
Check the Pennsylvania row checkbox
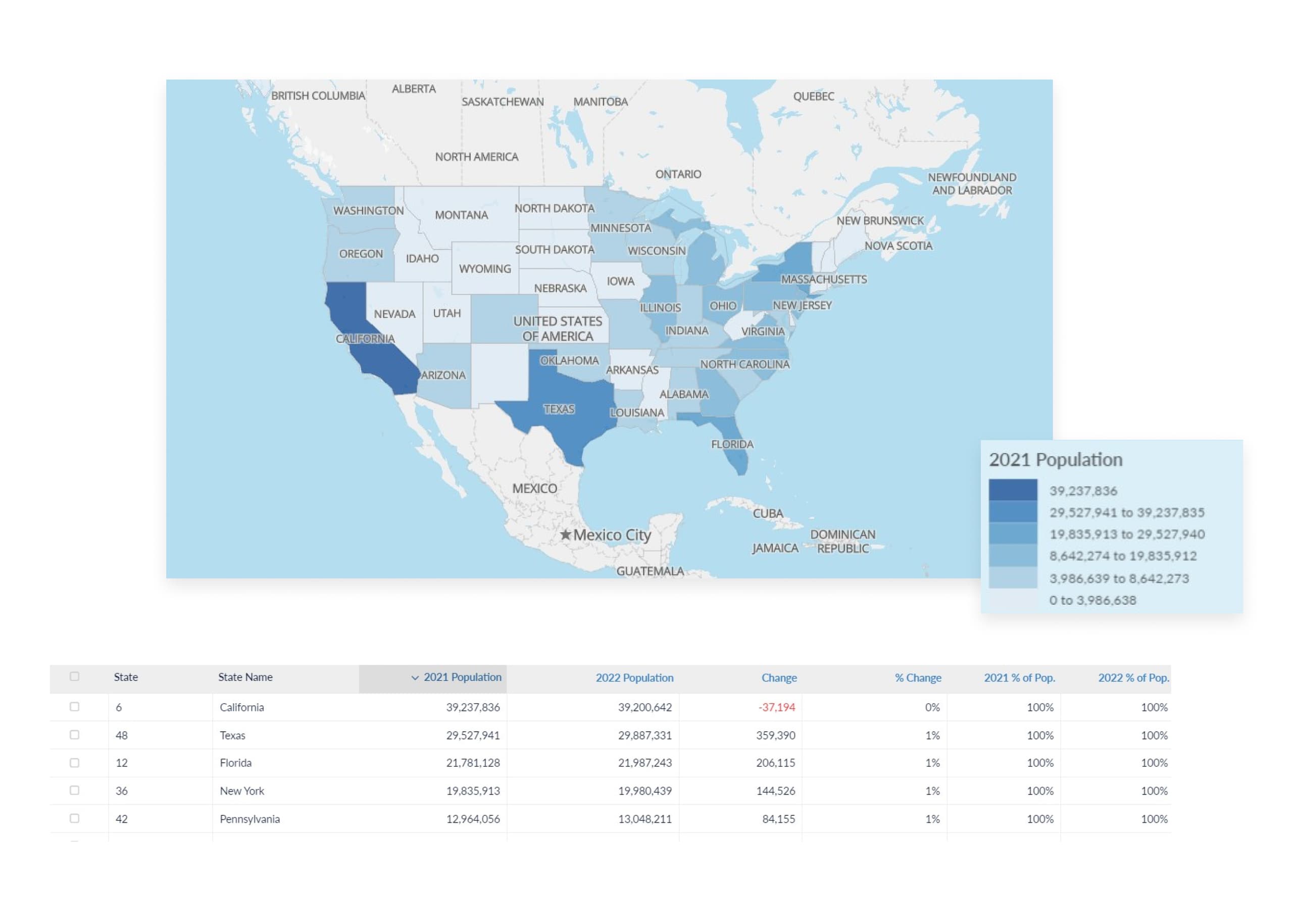tap(75, 818)
